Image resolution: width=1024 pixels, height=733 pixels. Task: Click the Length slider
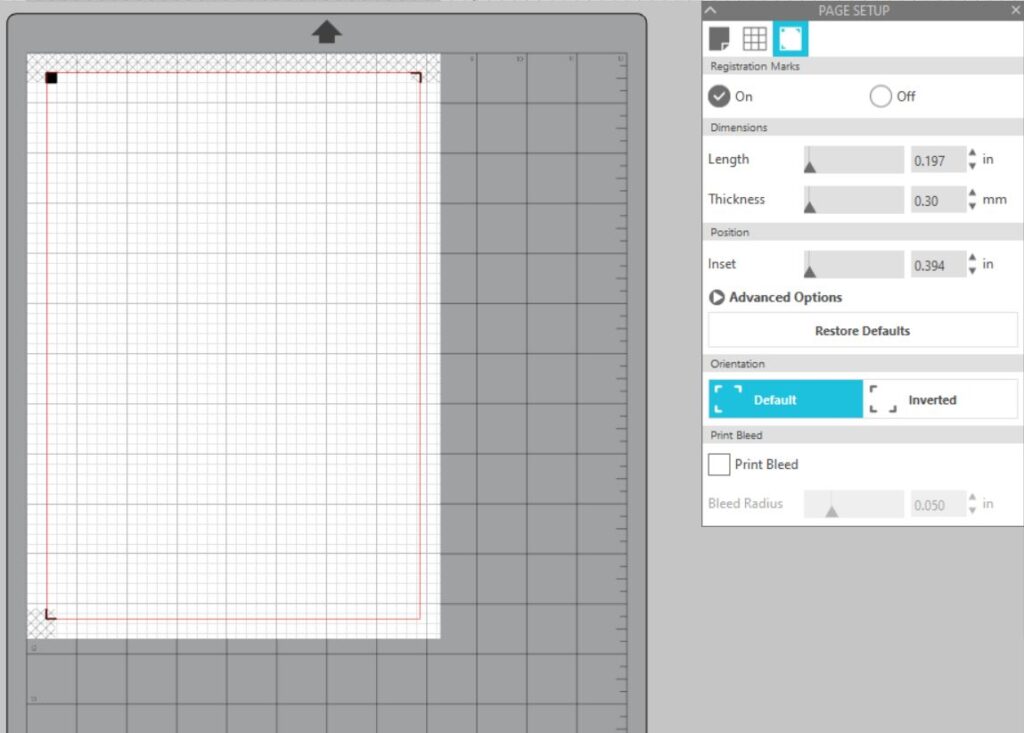click(853, 160)
